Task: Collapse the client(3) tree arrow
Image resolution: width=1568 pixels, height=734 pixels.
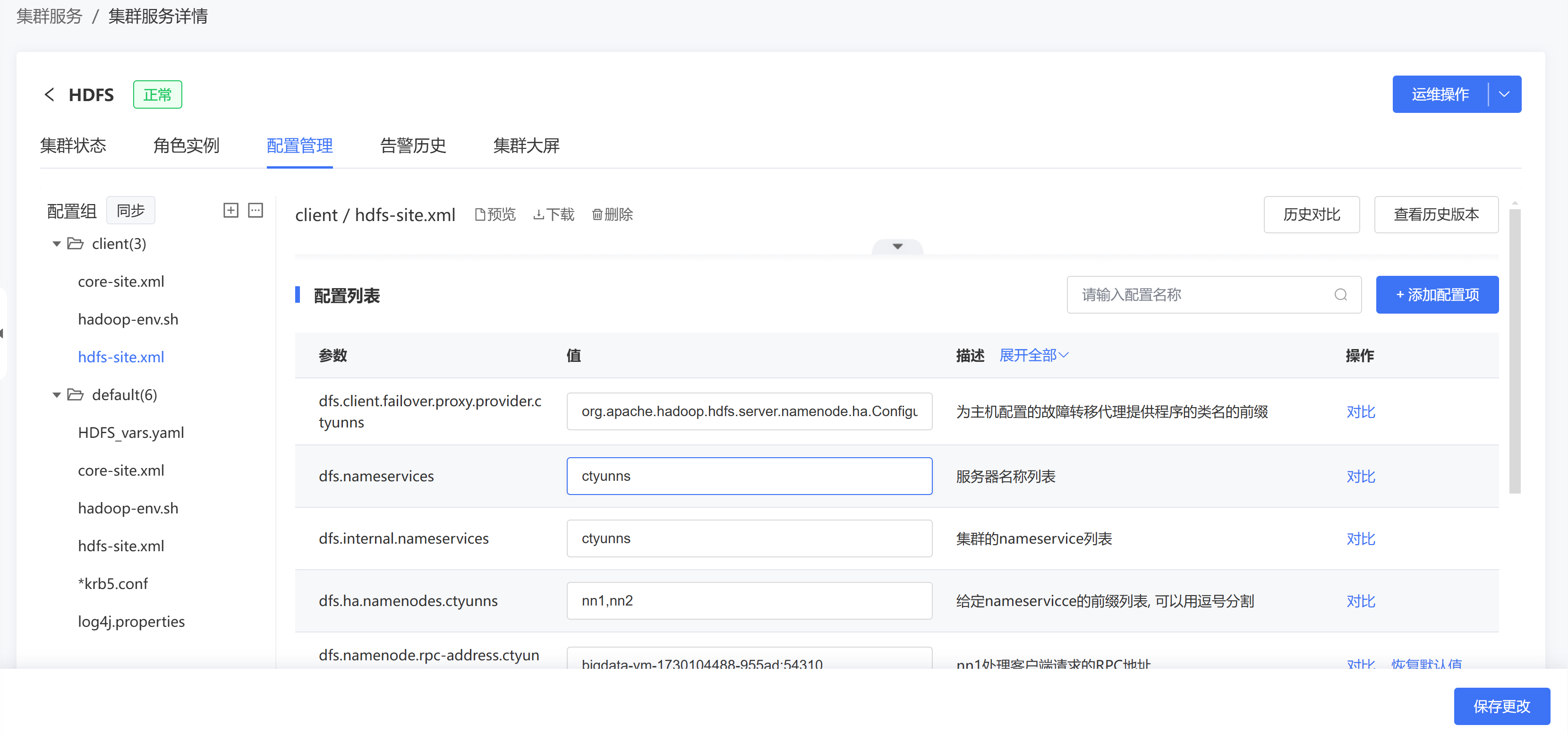Action: [x=57, y=244]
